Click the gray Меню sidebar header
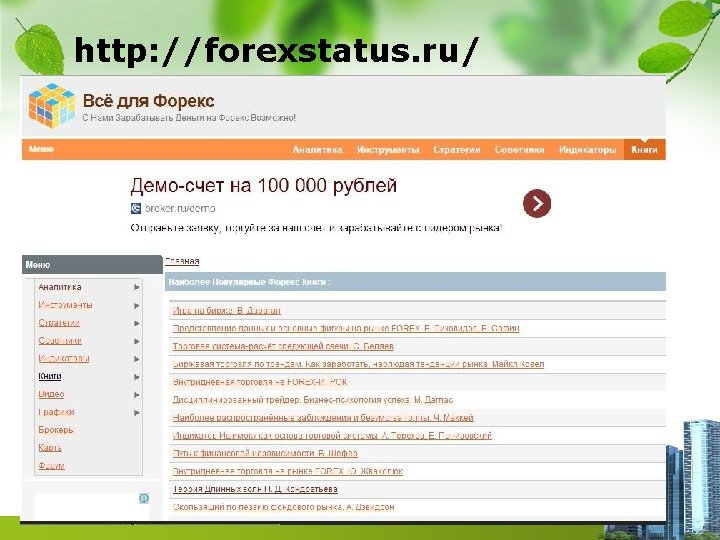This screenshot has height=540, width=720. (x=92, y=264)
